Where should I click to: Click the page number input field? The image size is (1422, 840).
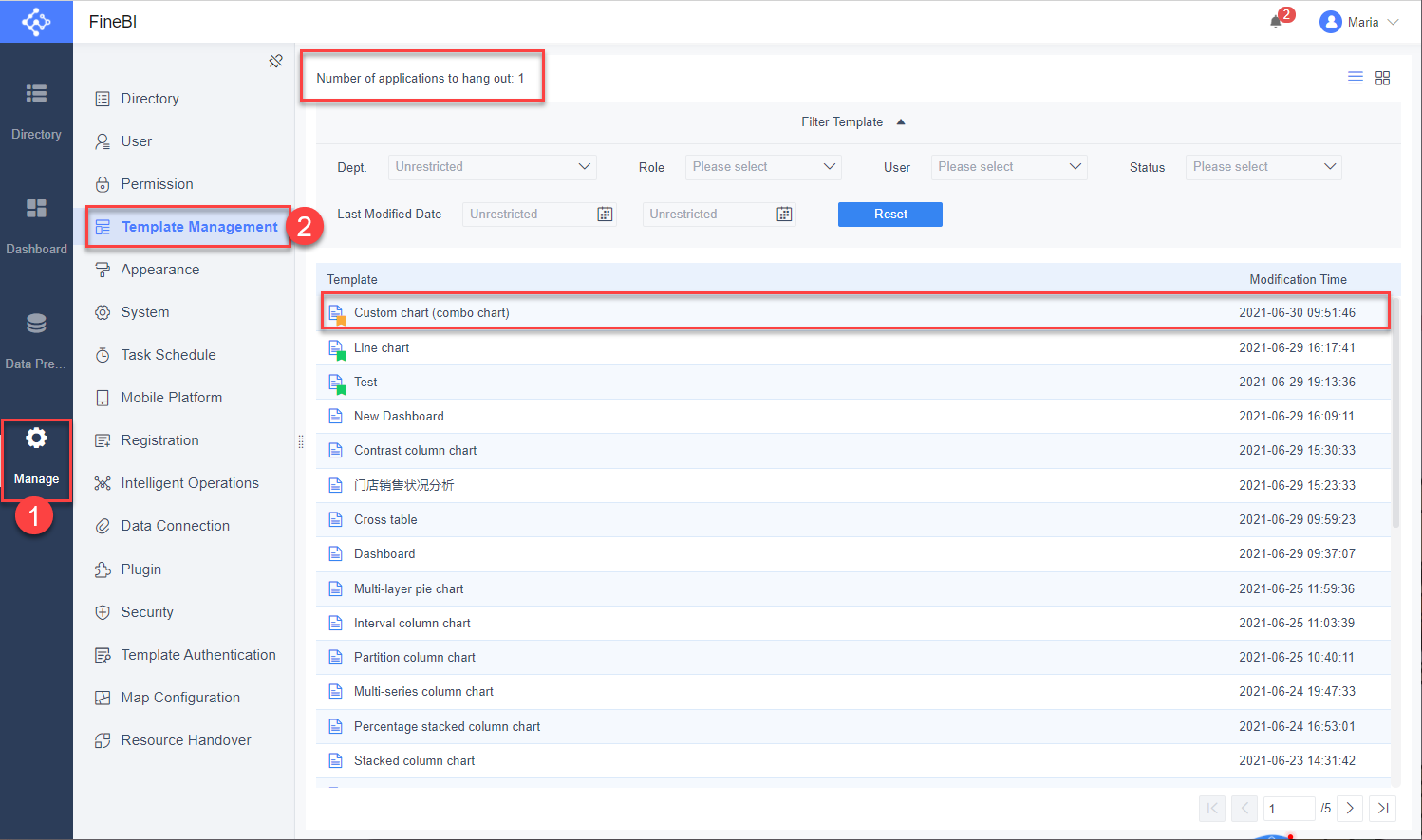click(x=1289, y=808)
